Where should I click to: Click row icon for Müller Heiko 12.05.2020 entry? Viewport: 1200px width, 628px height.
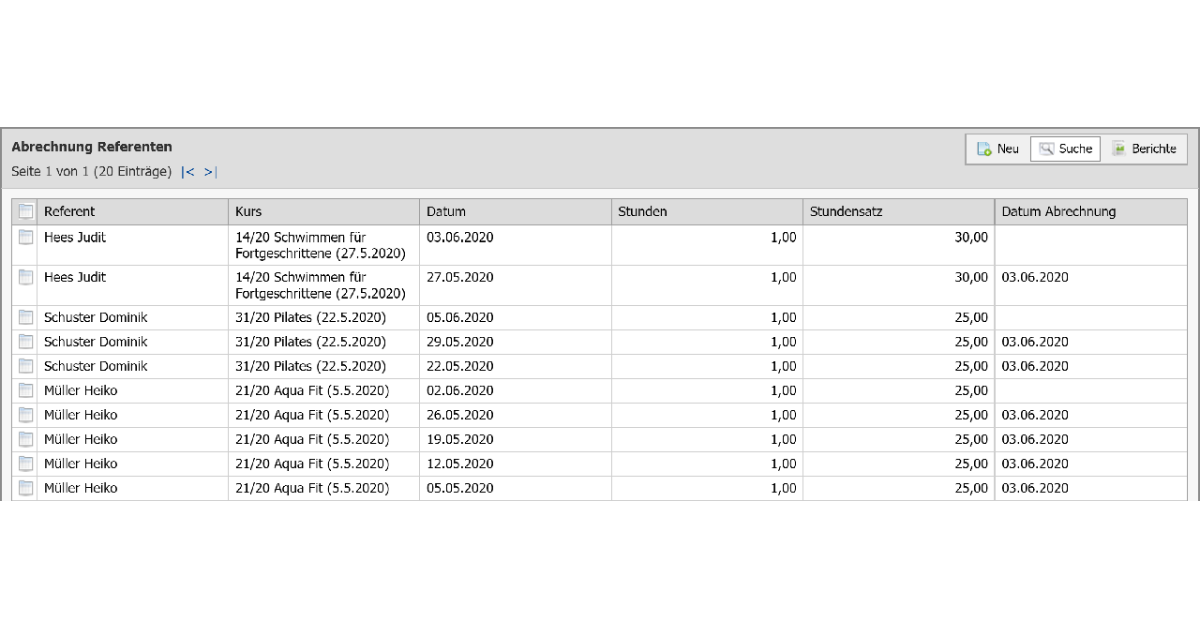[x=26, y=464]
